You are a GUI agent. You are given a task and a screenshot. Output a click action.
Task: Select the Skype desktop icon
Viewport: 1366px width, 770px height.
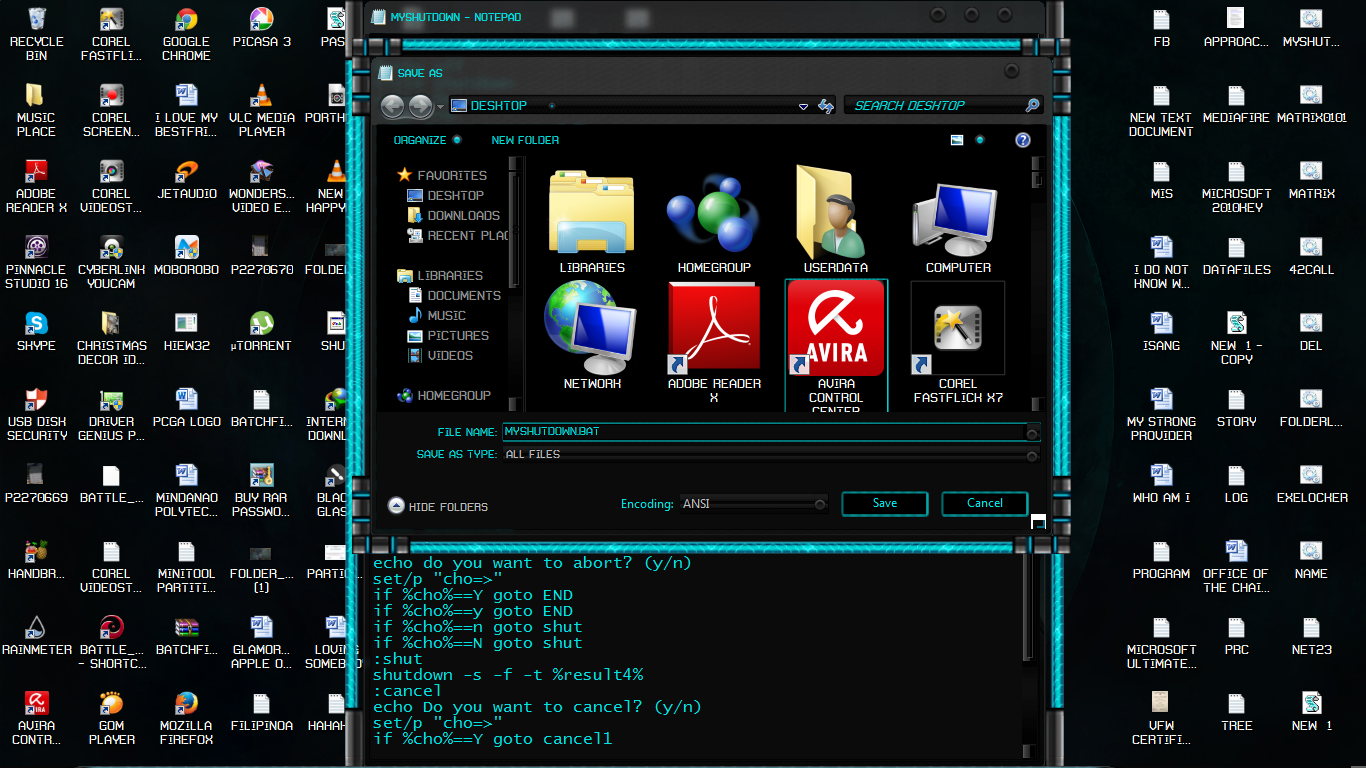coord(36,331)
